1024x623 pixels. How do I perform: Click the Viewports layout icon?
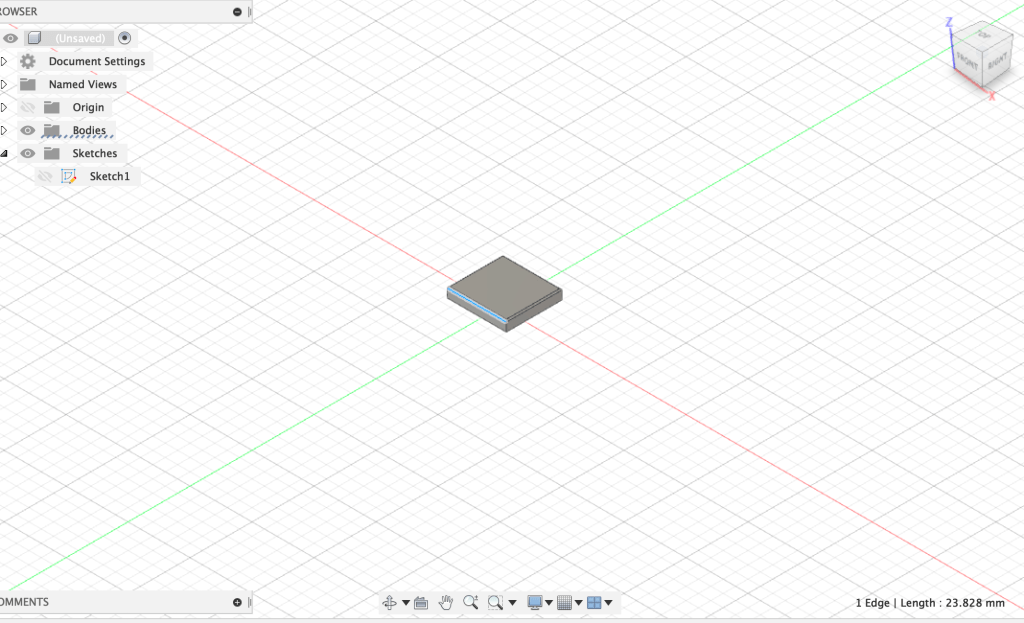pyautogui.click(x=594, y=602)
